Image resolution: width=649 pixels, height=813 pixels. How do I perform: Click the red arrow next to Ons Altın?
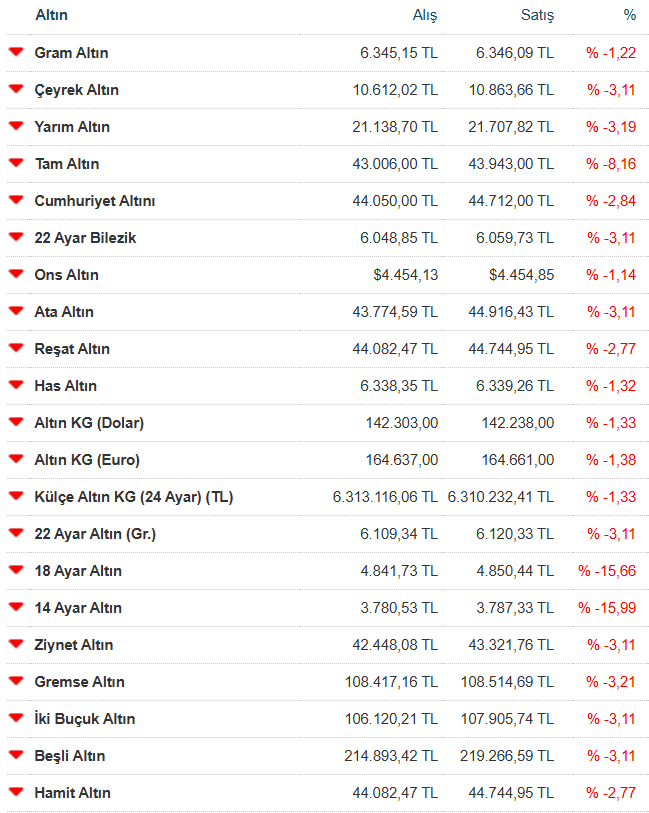[16, 274]
